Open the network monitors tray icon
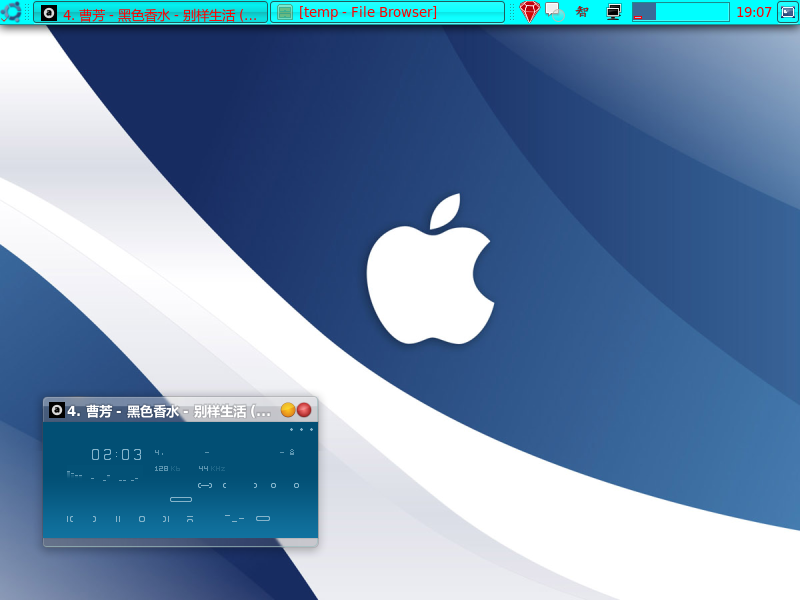The height and width of the screenshot is (600, 800). coord(613,12)
